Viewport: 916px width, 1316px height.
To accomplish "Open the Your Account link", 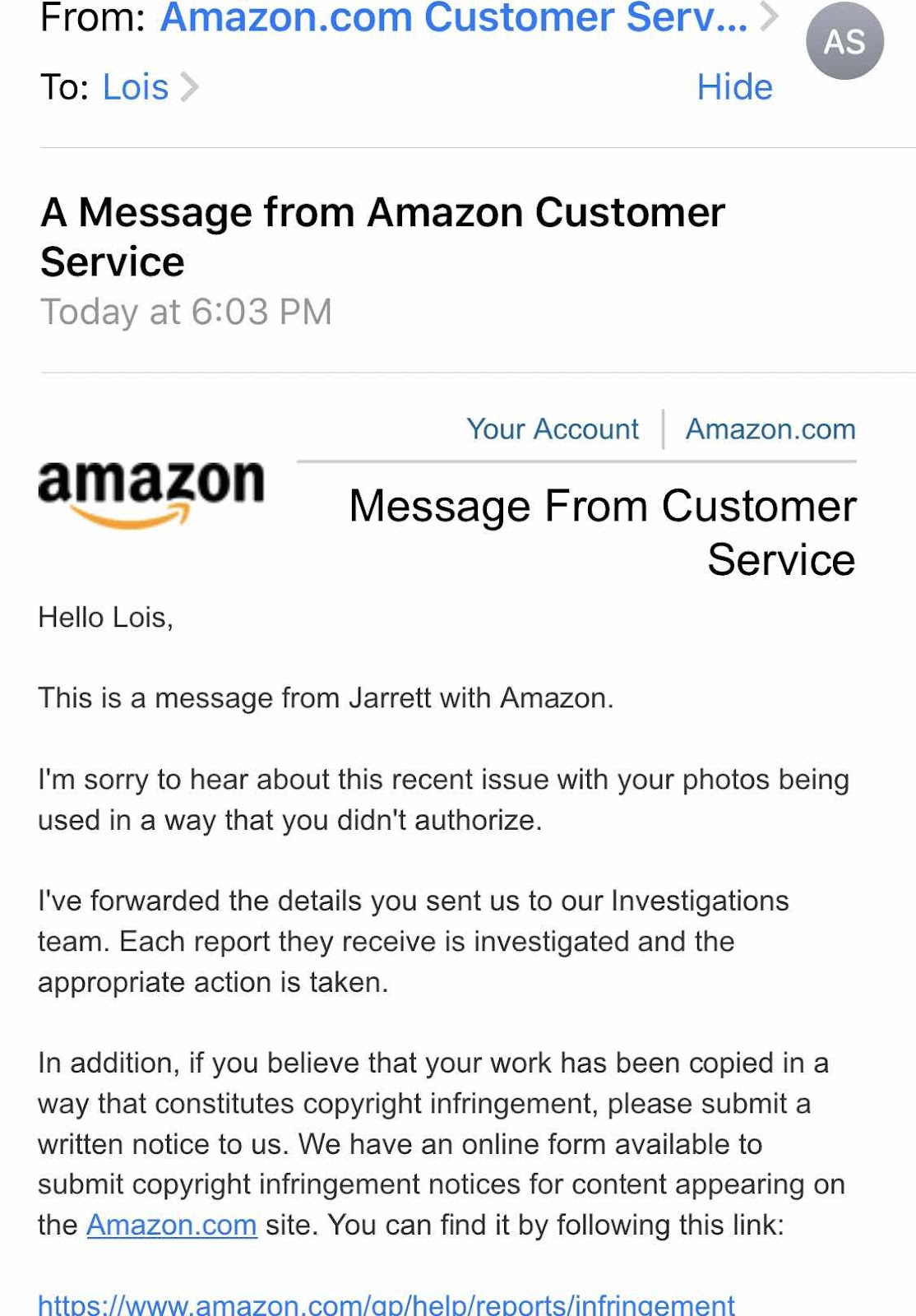I will click(x=553, y=429).
